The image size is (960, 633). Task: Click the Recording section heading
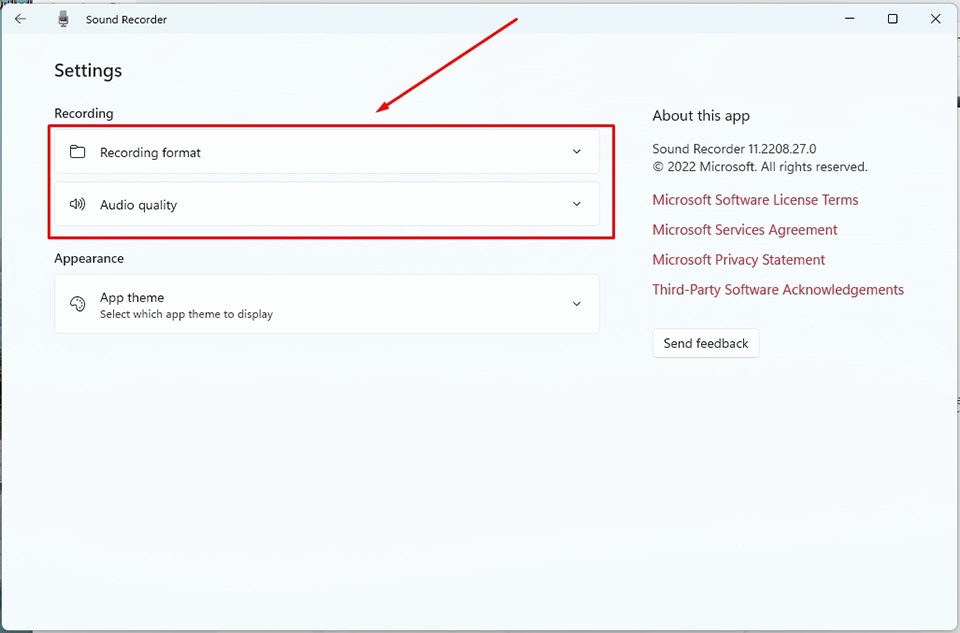tap(84, 113)
